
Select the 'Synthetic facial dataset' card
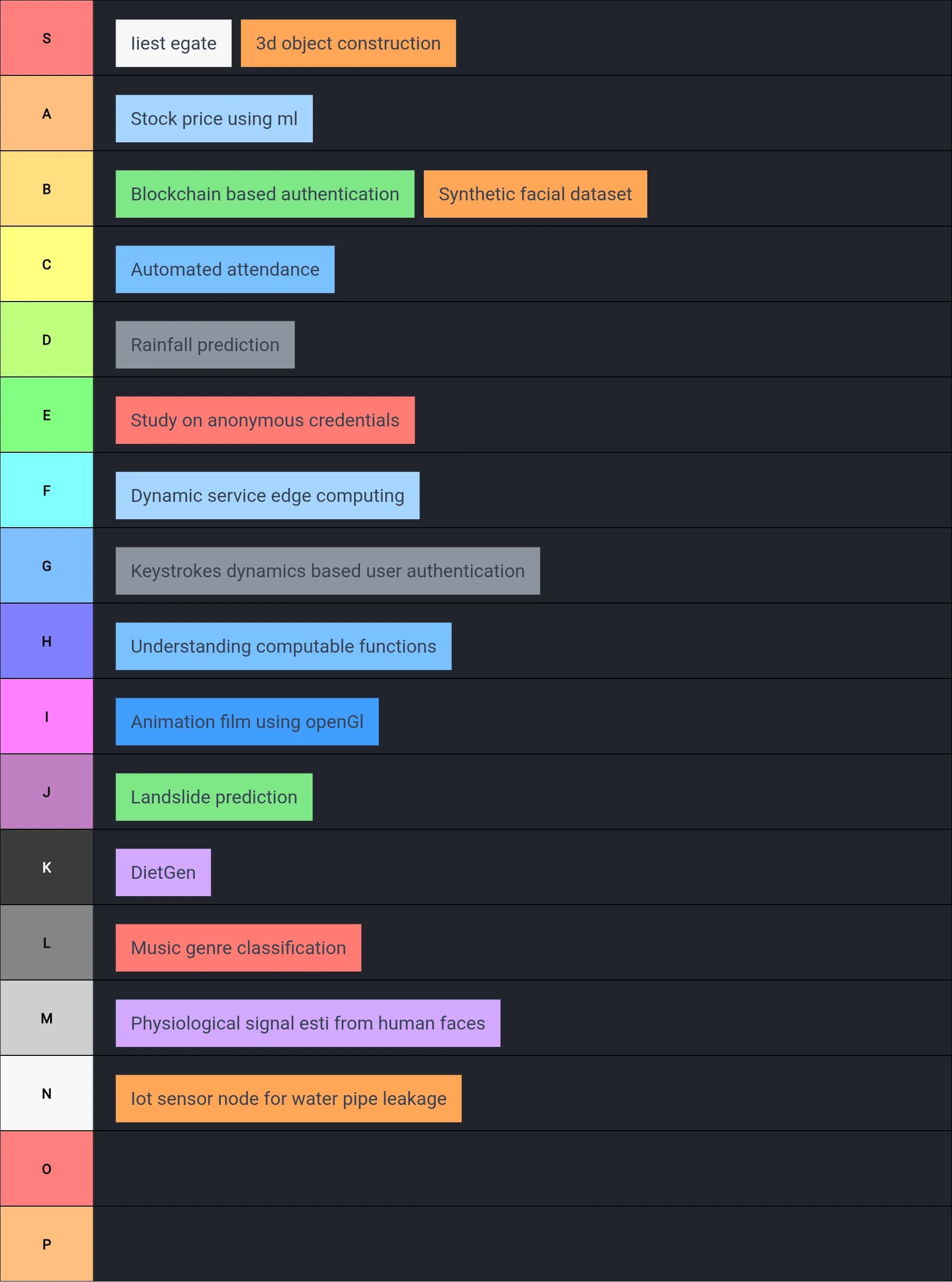535,194
